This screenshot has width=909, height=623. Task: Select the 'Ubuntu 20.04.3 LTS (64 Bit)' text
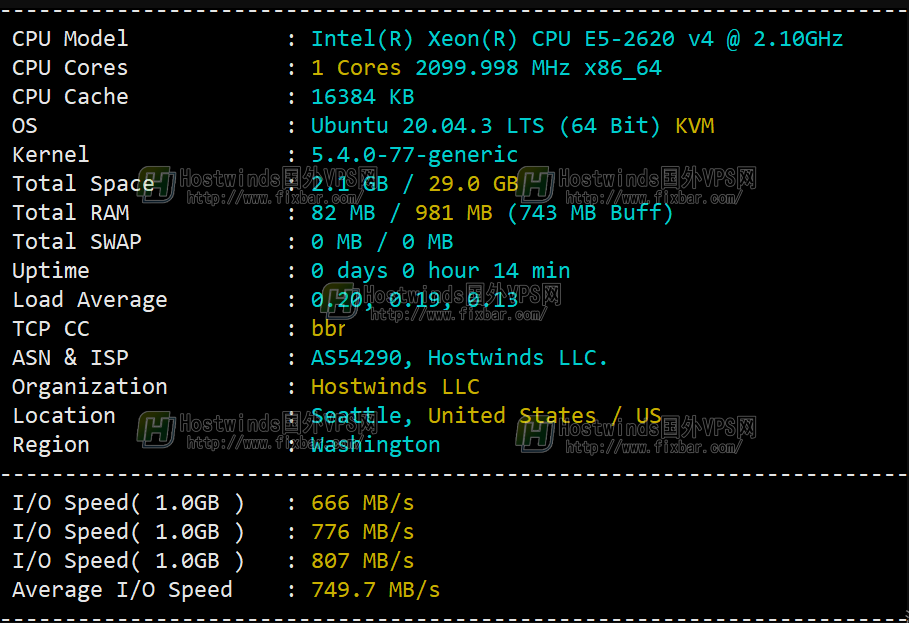(486, 126)
